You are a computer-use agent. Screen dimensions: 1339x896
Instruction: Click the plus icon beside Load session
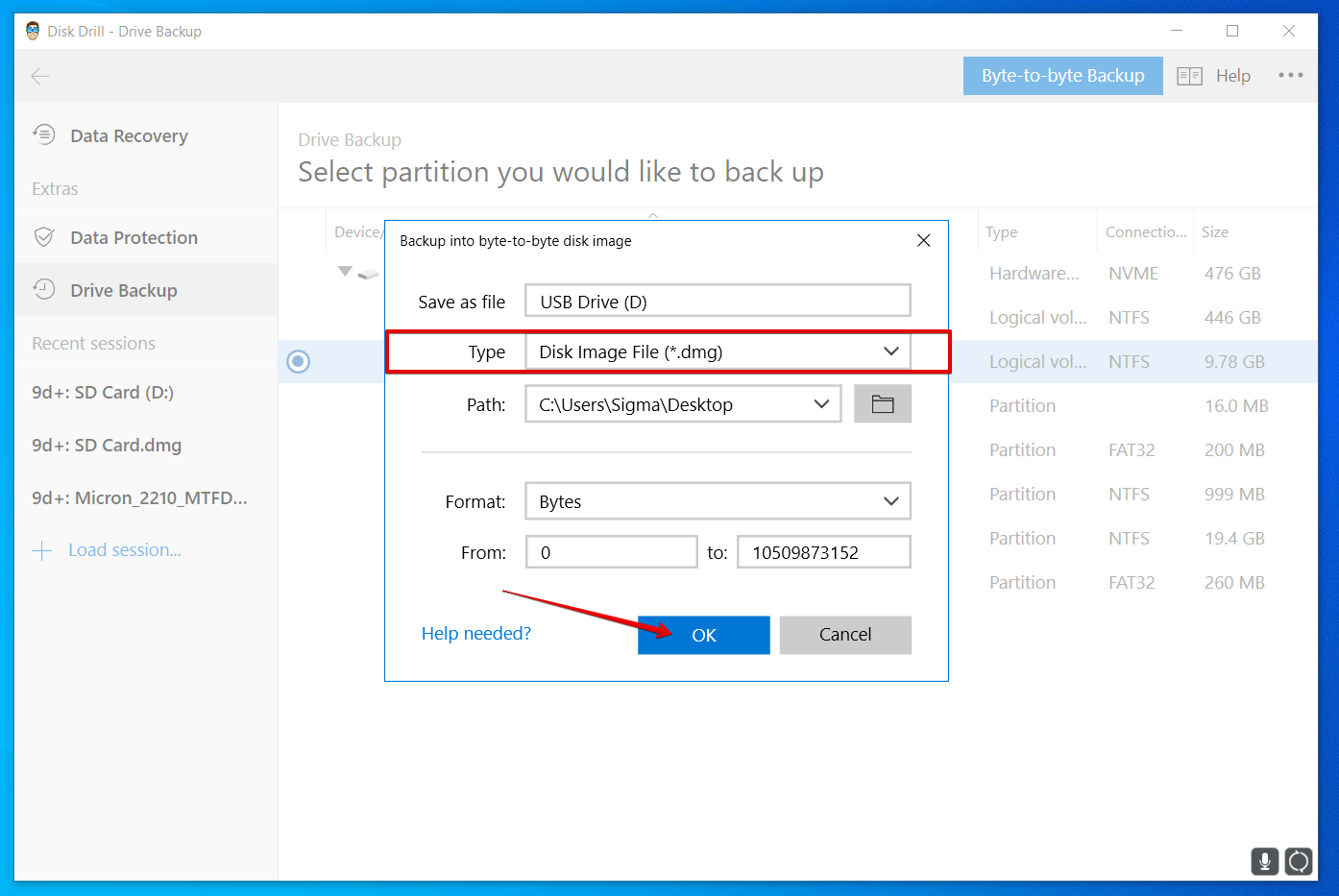41,550
